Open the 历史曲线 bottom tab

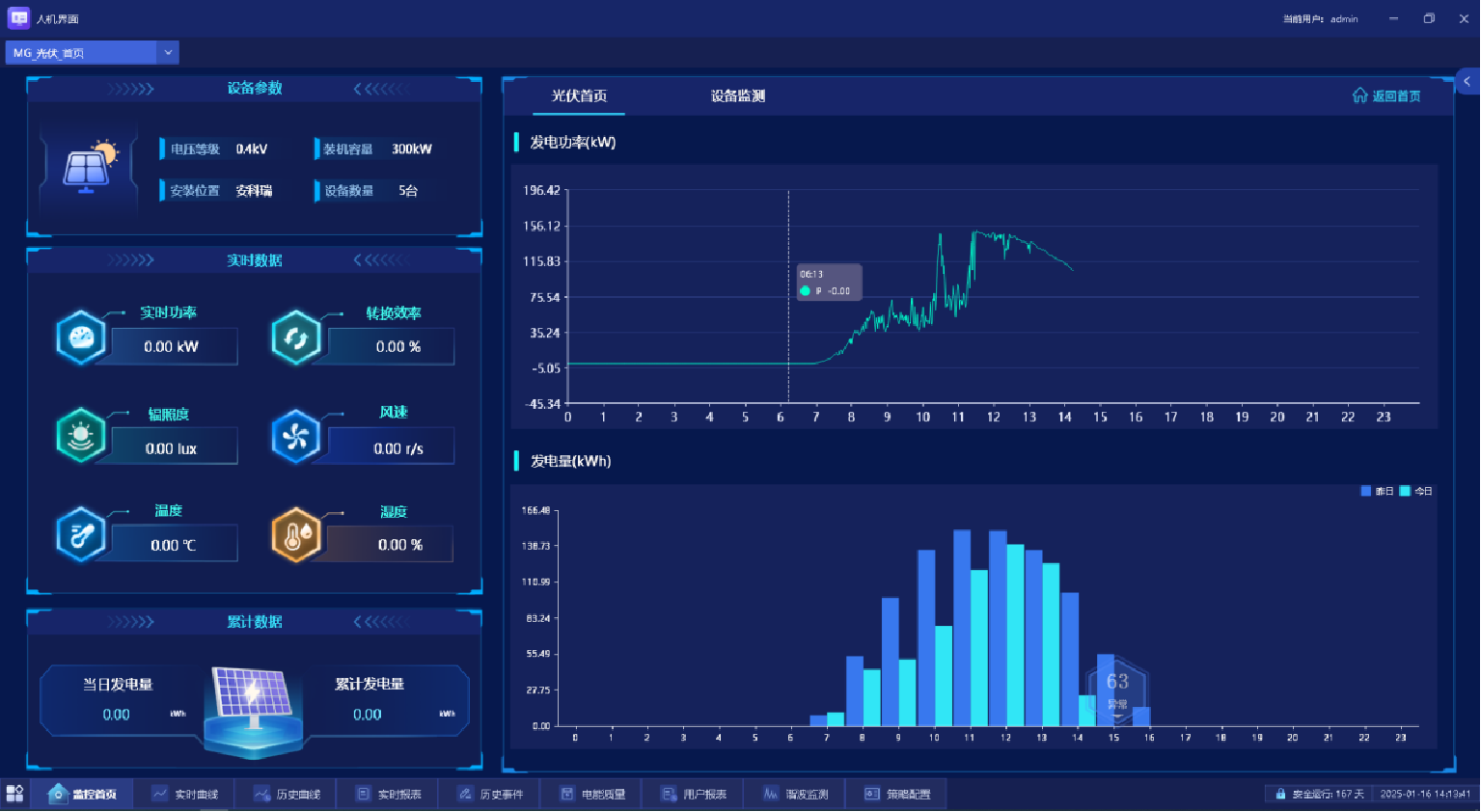(286, 794)
